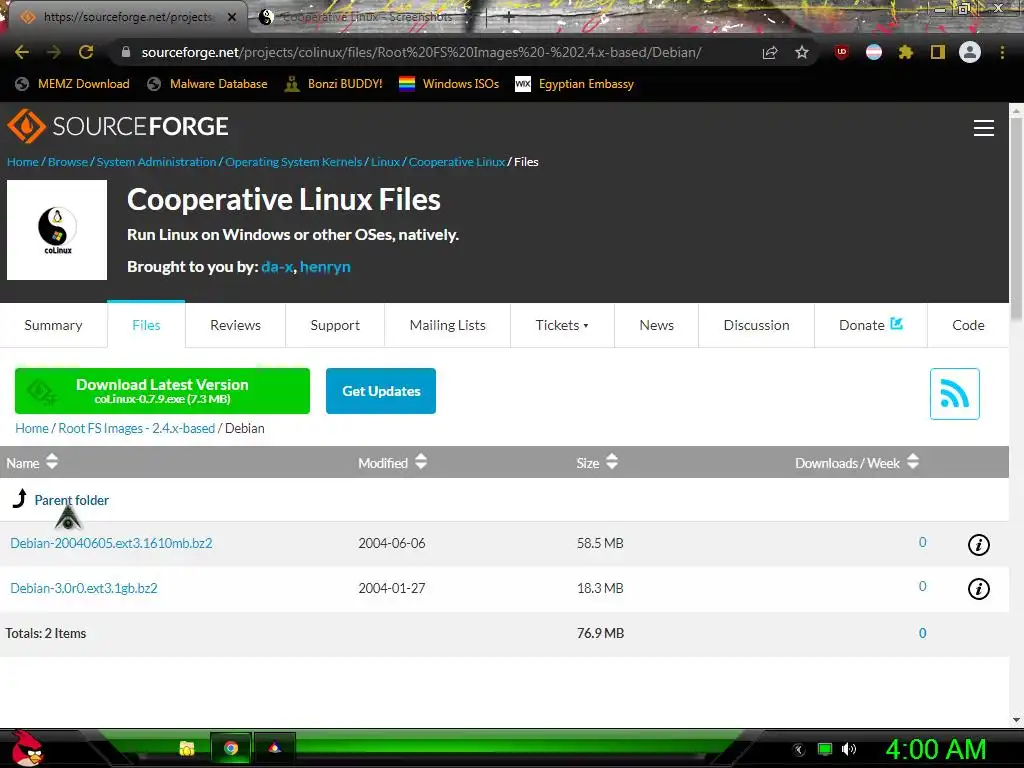
Task: Open the RSS feed icon
Action: coord(955,394)
